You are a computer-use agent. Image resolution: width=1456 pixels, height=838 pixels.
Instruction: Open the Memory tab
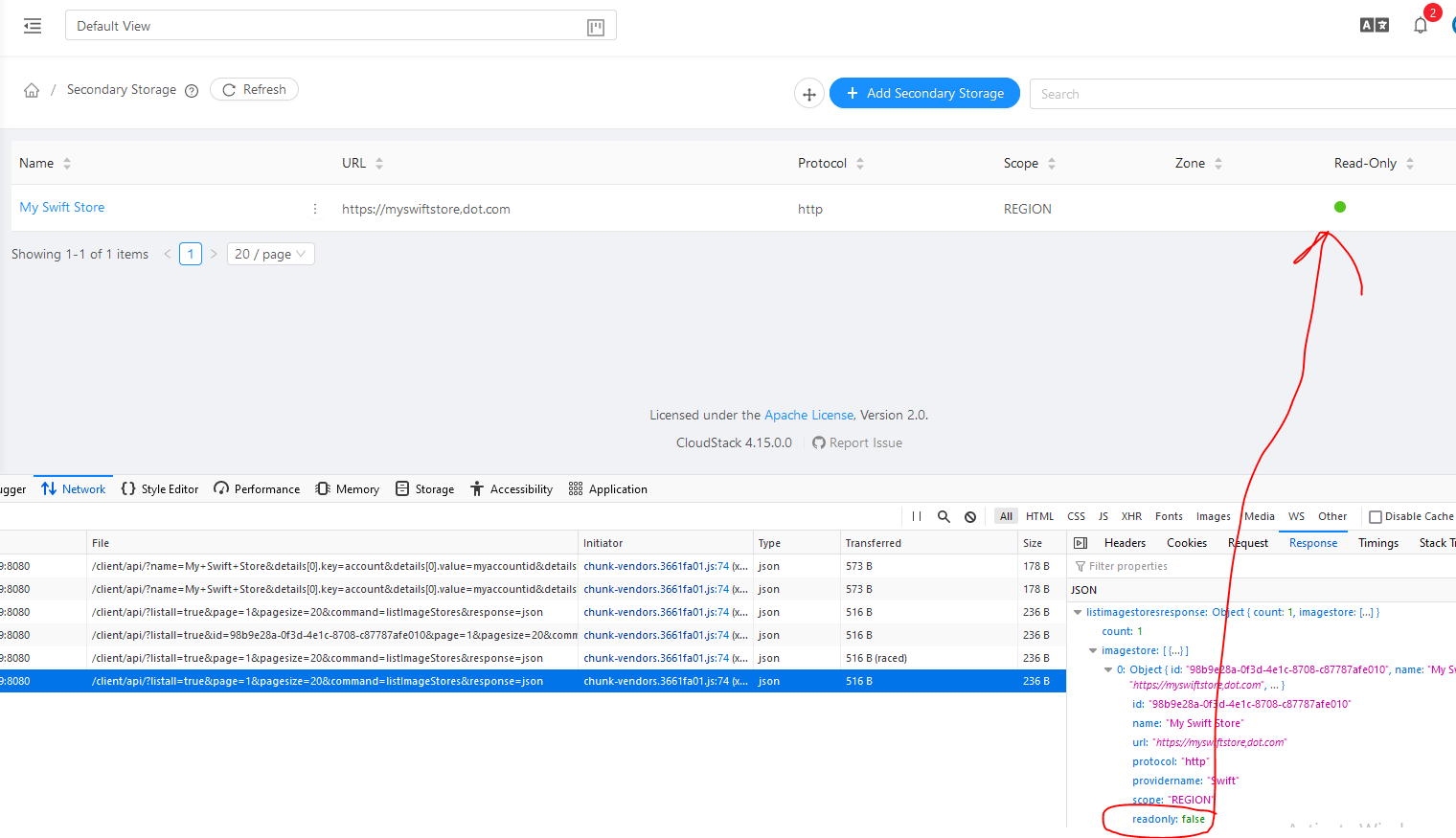tap(348, 489)
